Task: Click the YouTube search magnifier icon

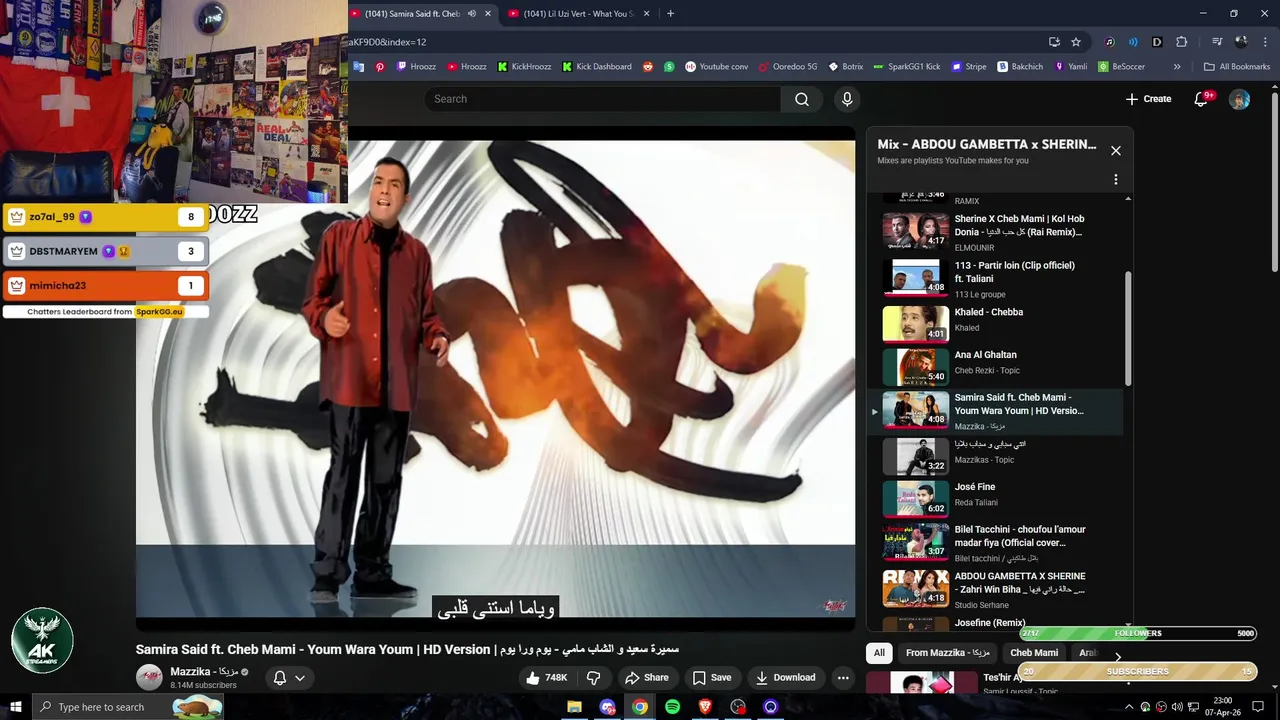Action: [x=802, y=99]
